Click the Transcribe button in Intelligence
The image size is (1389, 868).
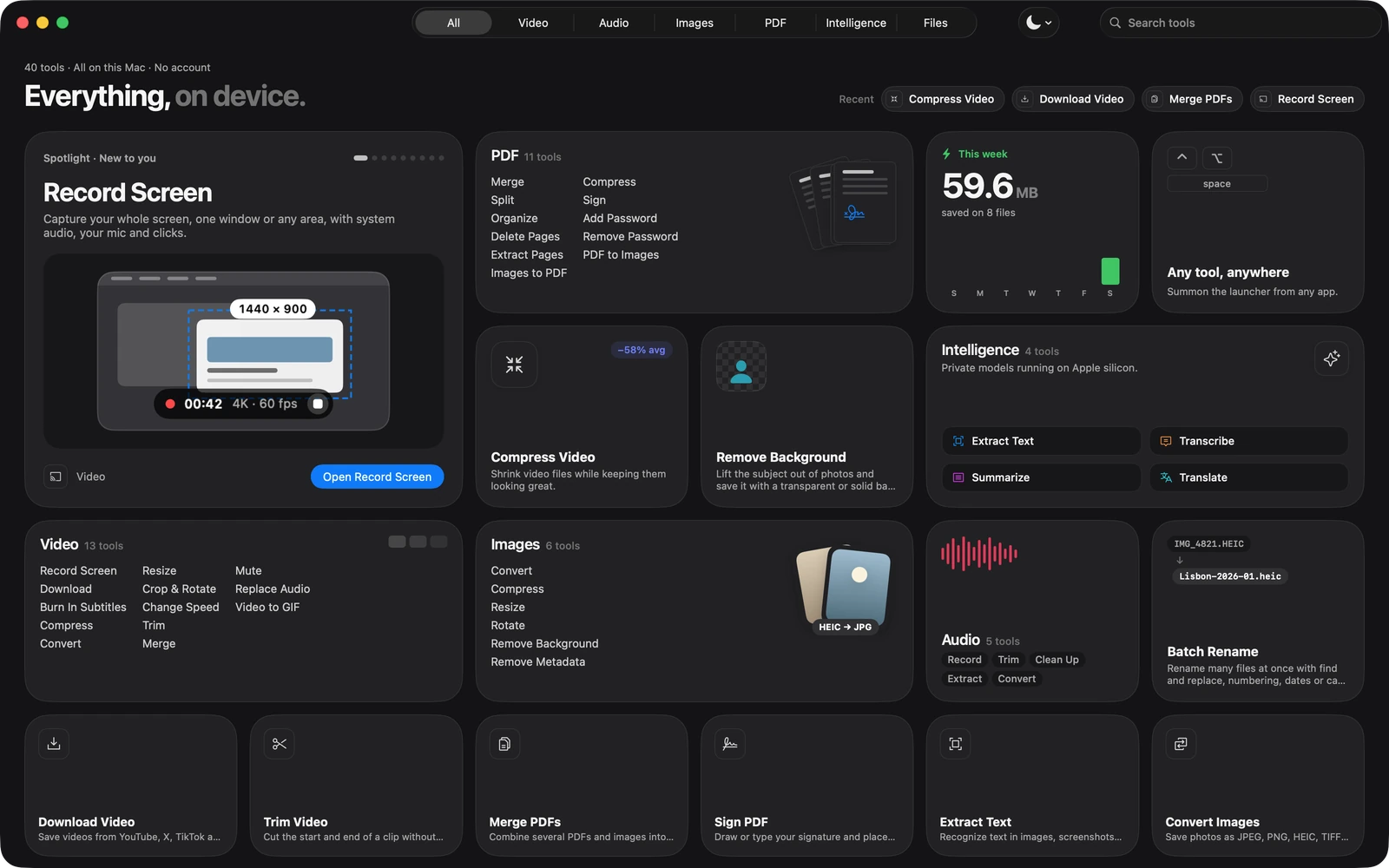[1248, 441]
